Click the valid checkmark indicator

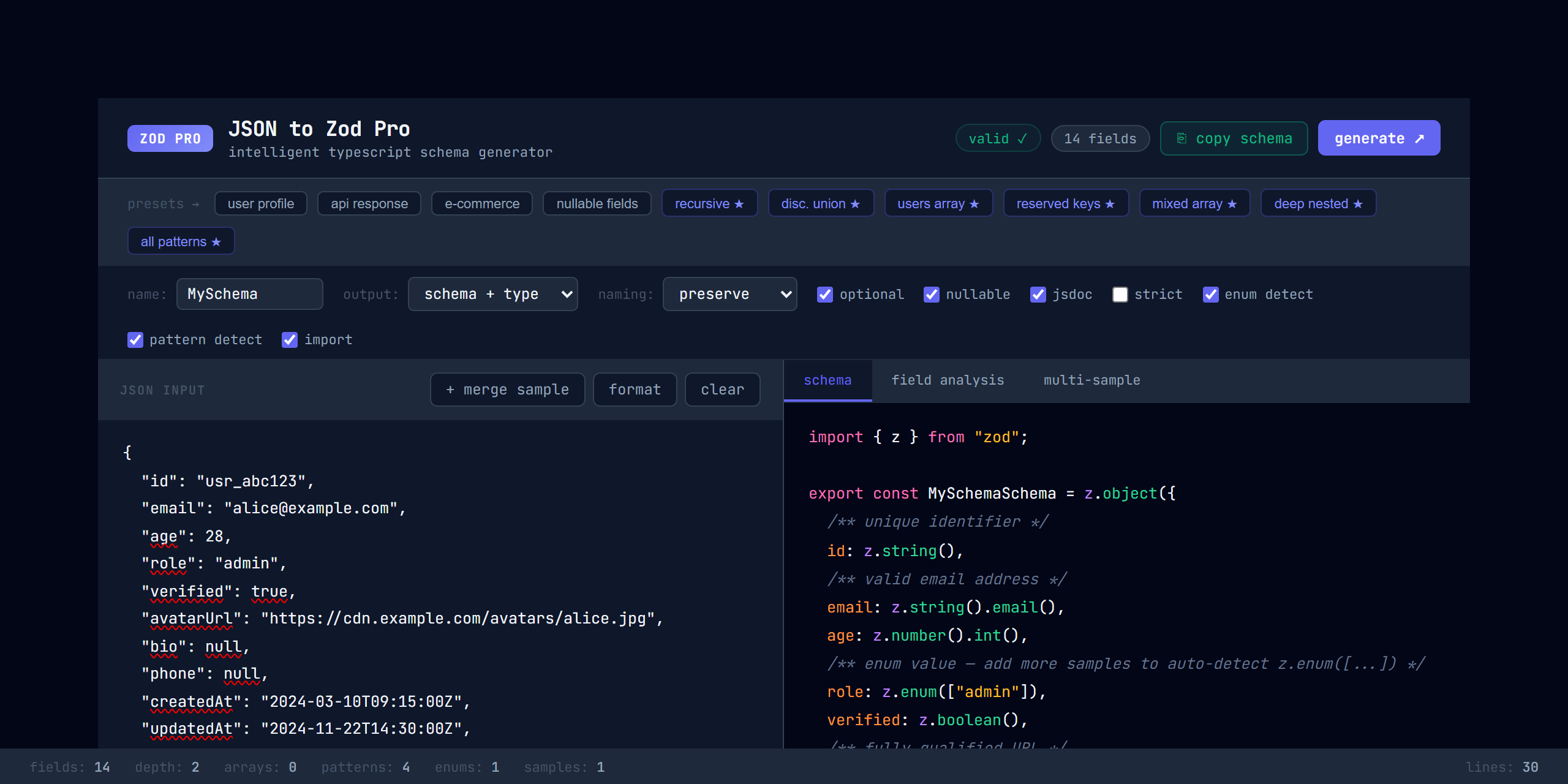click(997, 138)
